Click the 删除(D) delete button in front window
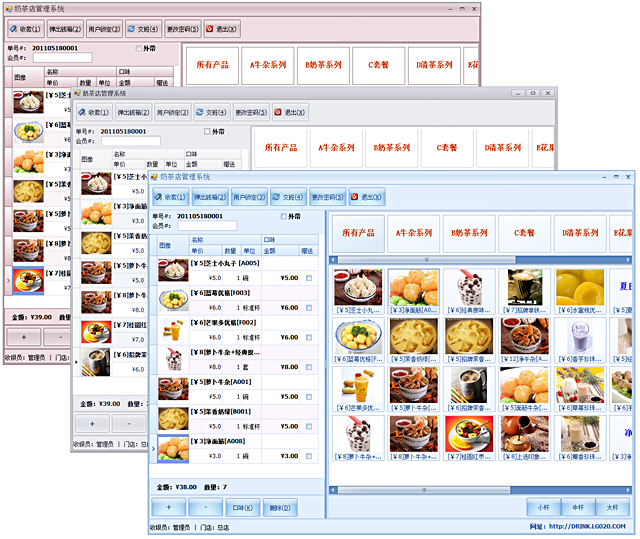Screen dimensions: 640x539 point(279,508)
